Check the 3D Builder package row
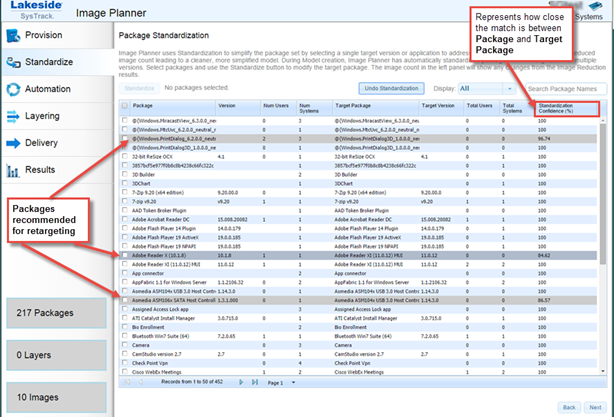 (x=125, y=174)
